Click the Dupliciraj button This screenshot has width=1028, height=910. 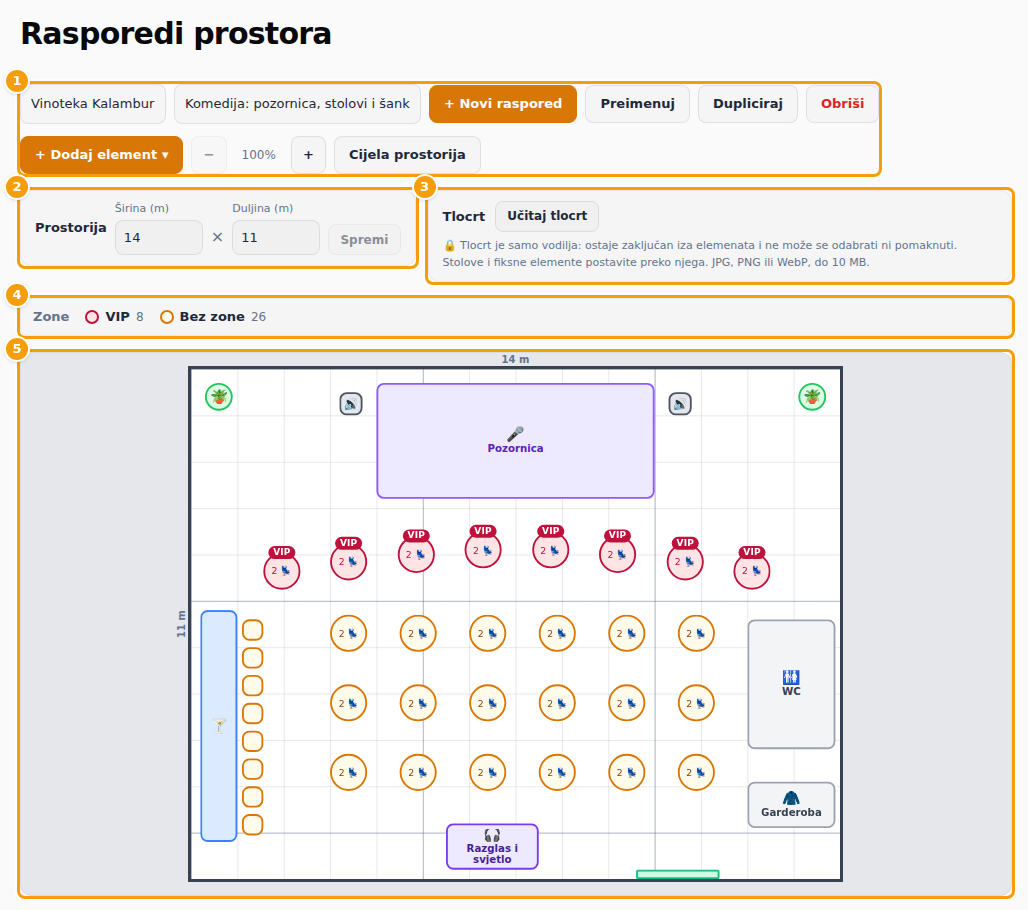(748, 104)
